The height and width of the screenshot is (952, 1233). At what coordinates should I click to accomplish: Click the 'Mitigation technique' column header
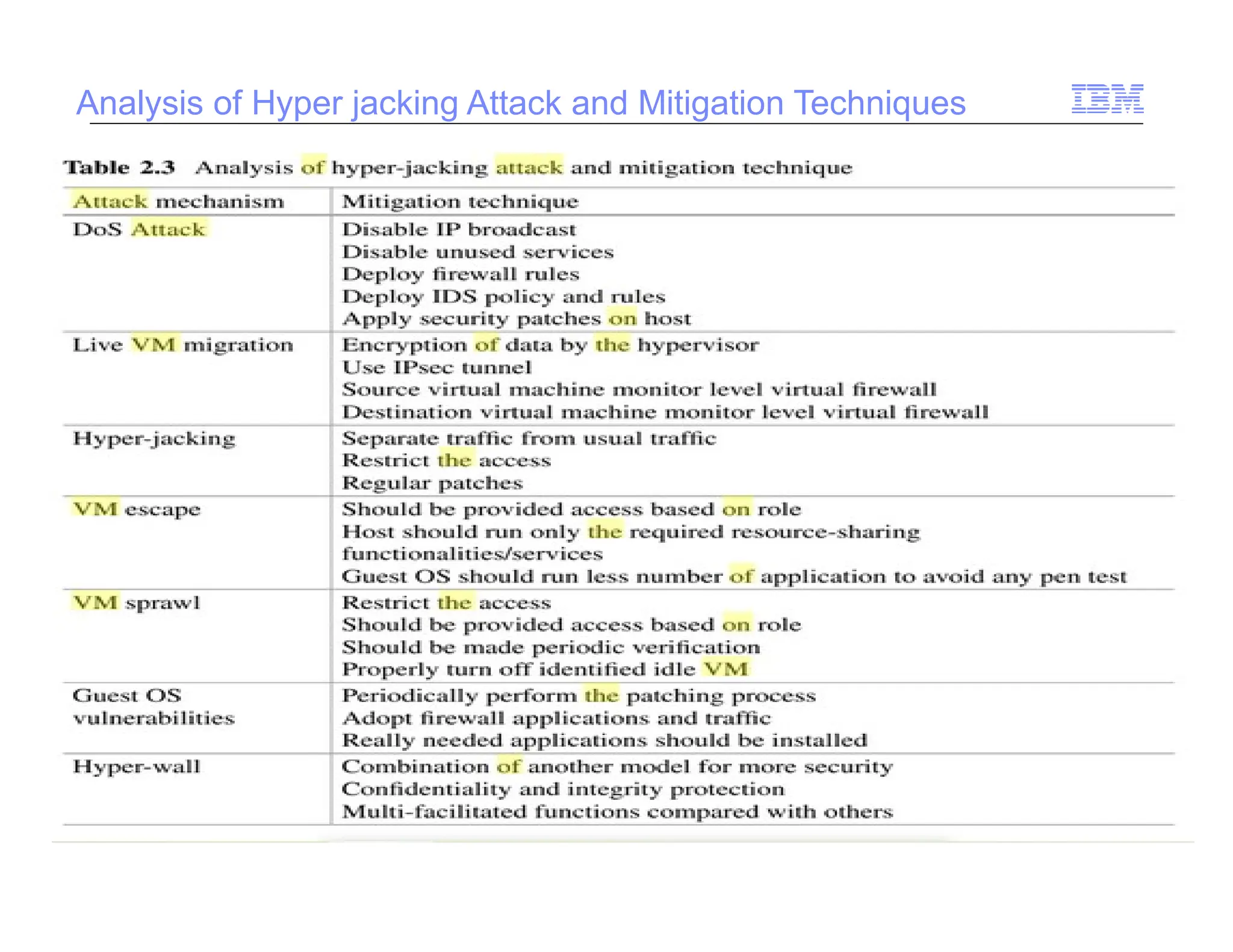coord(460,201)
